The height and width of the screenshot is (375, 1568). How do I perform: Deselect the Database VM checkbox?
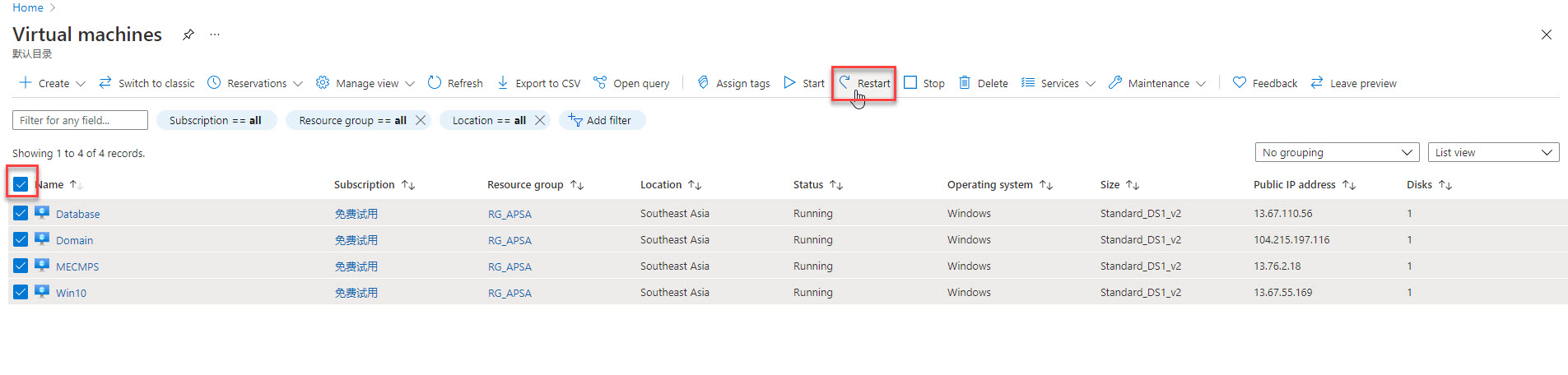21,214
